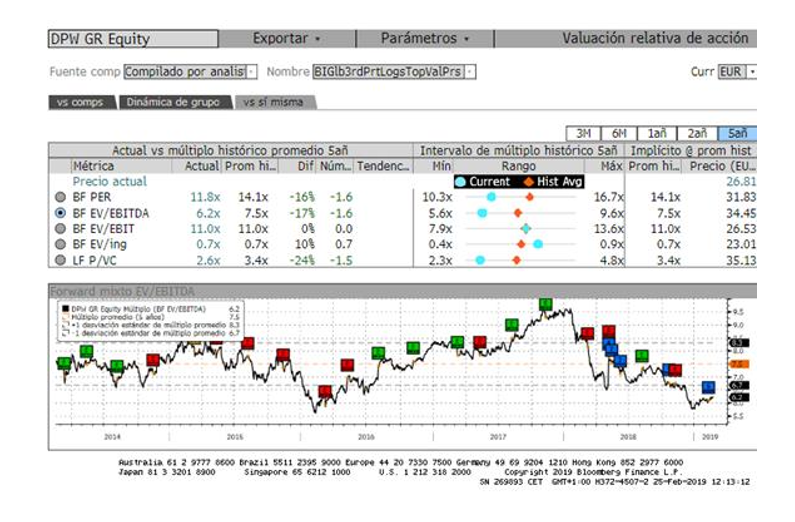
Task: Click the BF EV/EBITDA actual value 6.2x
Action: 208,213
